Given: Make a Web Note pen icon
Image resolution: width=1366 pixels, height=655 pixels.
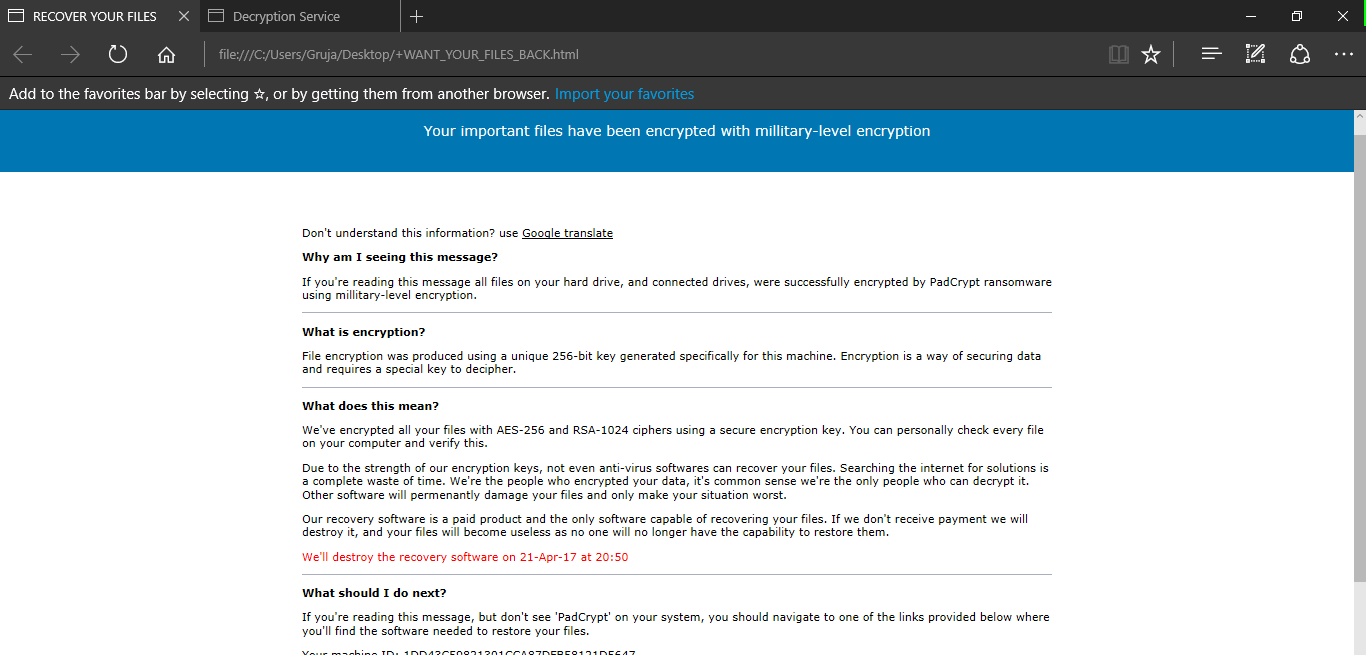Looking at the screenshot, I should click(1255, 55).
